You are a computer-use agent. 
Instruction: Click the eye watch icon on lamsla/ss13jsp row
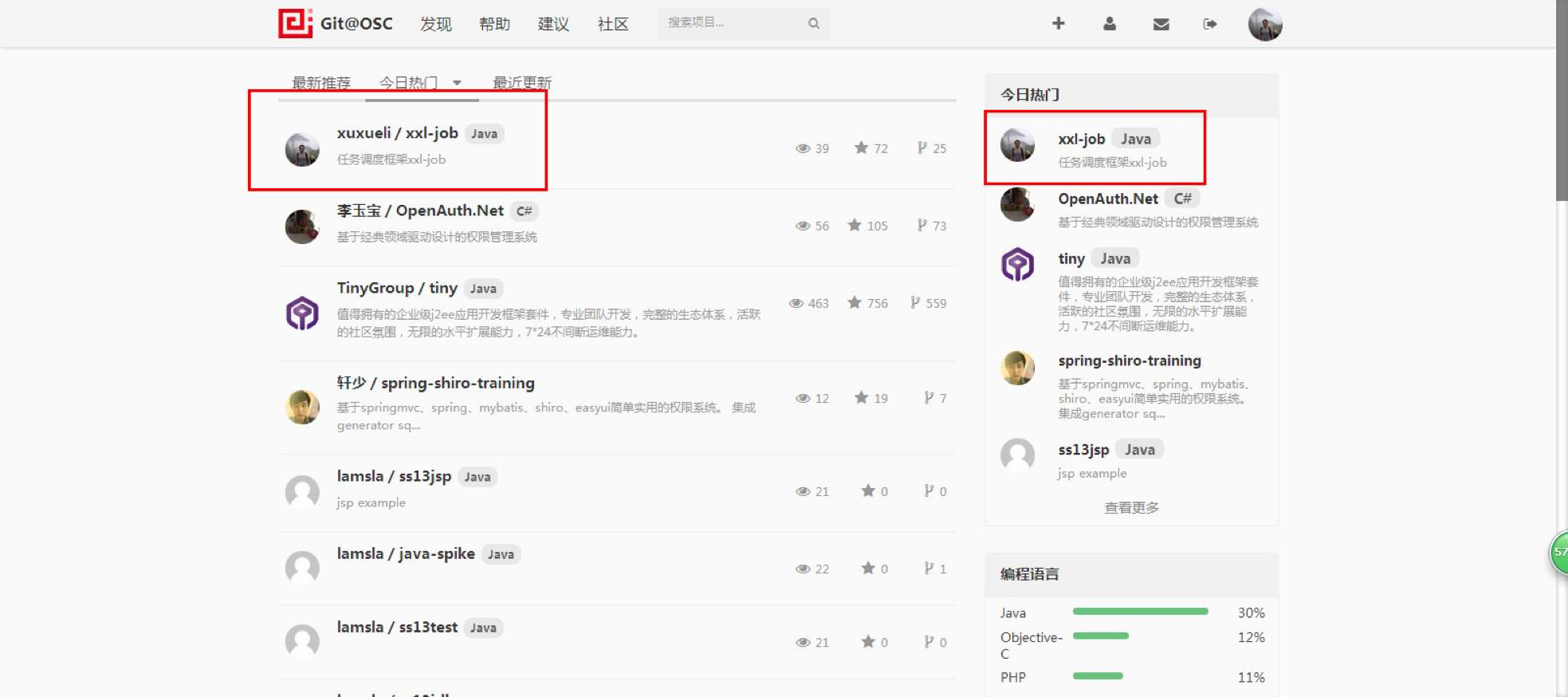click(x=802, y=491)
